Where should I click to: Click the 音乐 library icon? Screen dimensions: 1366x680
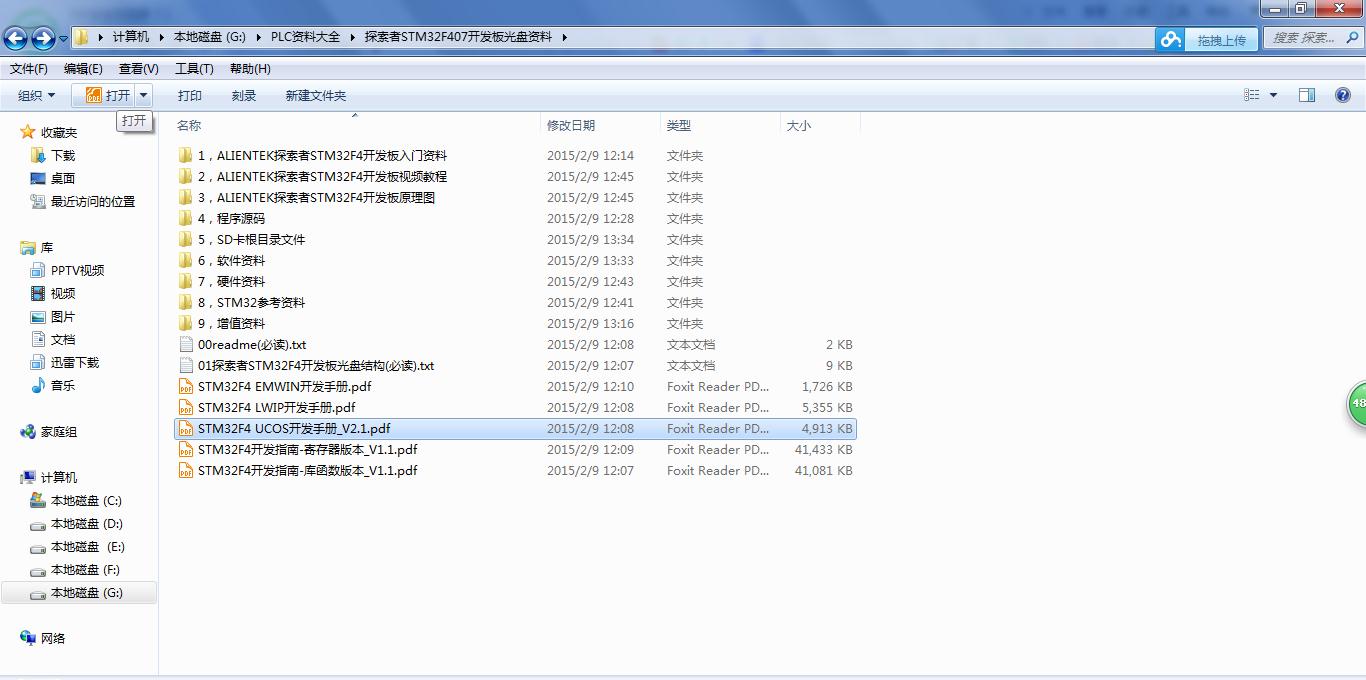[38, 386]
